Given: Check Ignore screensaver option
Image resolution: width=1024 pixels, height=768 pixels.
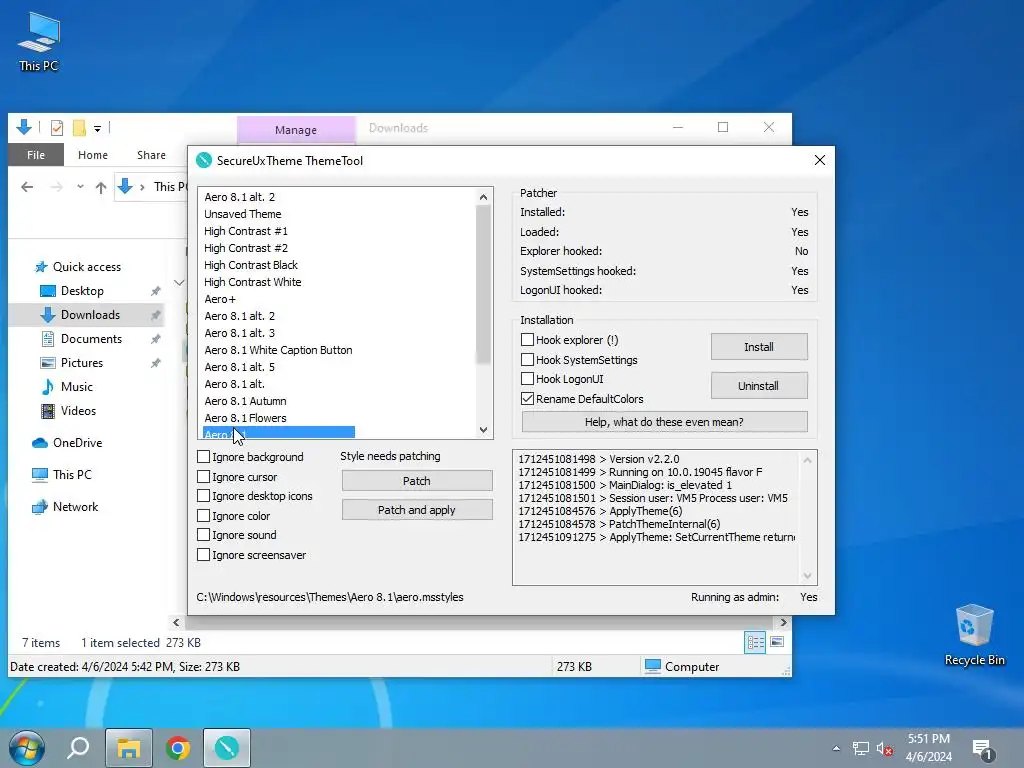Looking at the screenshot, I should pos(204,554).
